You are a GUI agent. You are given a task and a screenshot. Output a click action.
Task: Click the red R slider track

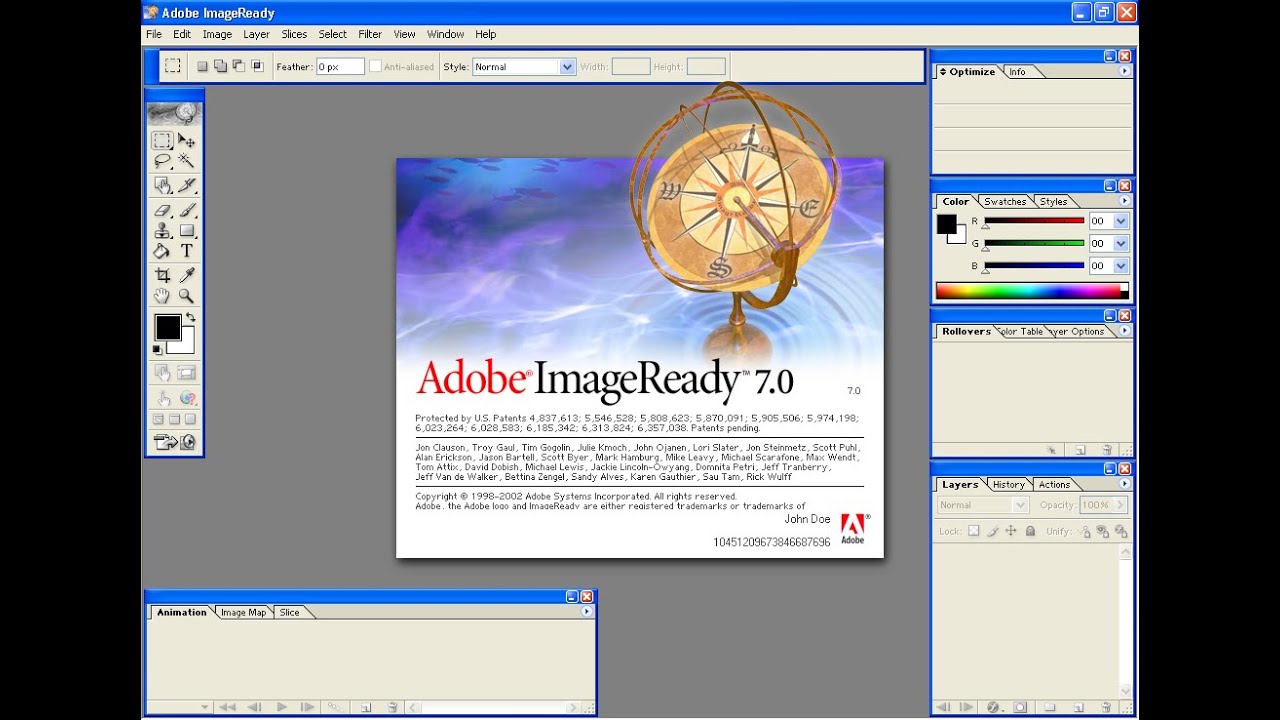click(1034, 220)
